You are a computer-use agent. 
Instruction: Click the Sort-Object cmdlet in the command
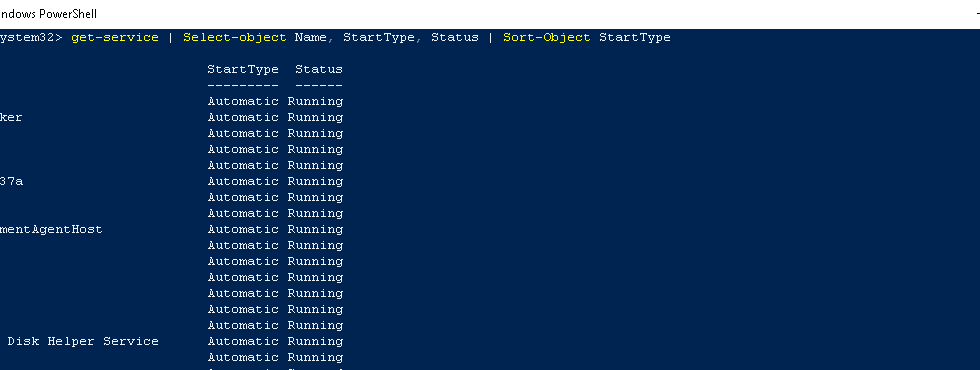click(547, 38)
